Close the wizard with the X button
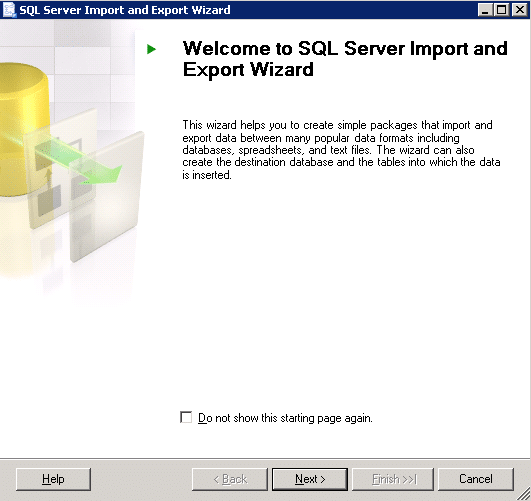Viewport: 531px width, 501px height. pyautogui.click(x=519, y=10)
